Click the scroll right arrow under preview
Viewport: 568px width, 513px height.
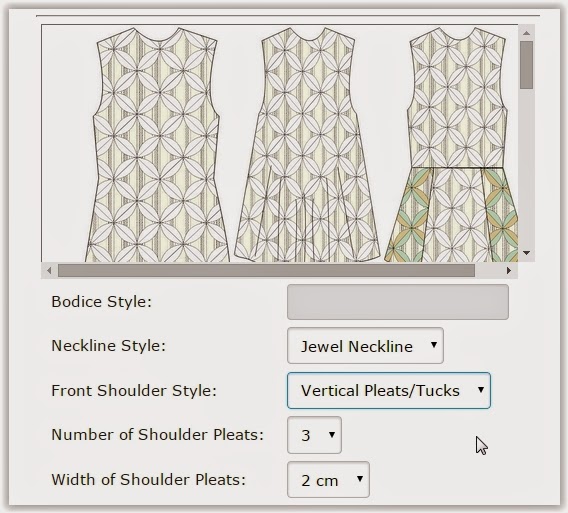[509, 270]
